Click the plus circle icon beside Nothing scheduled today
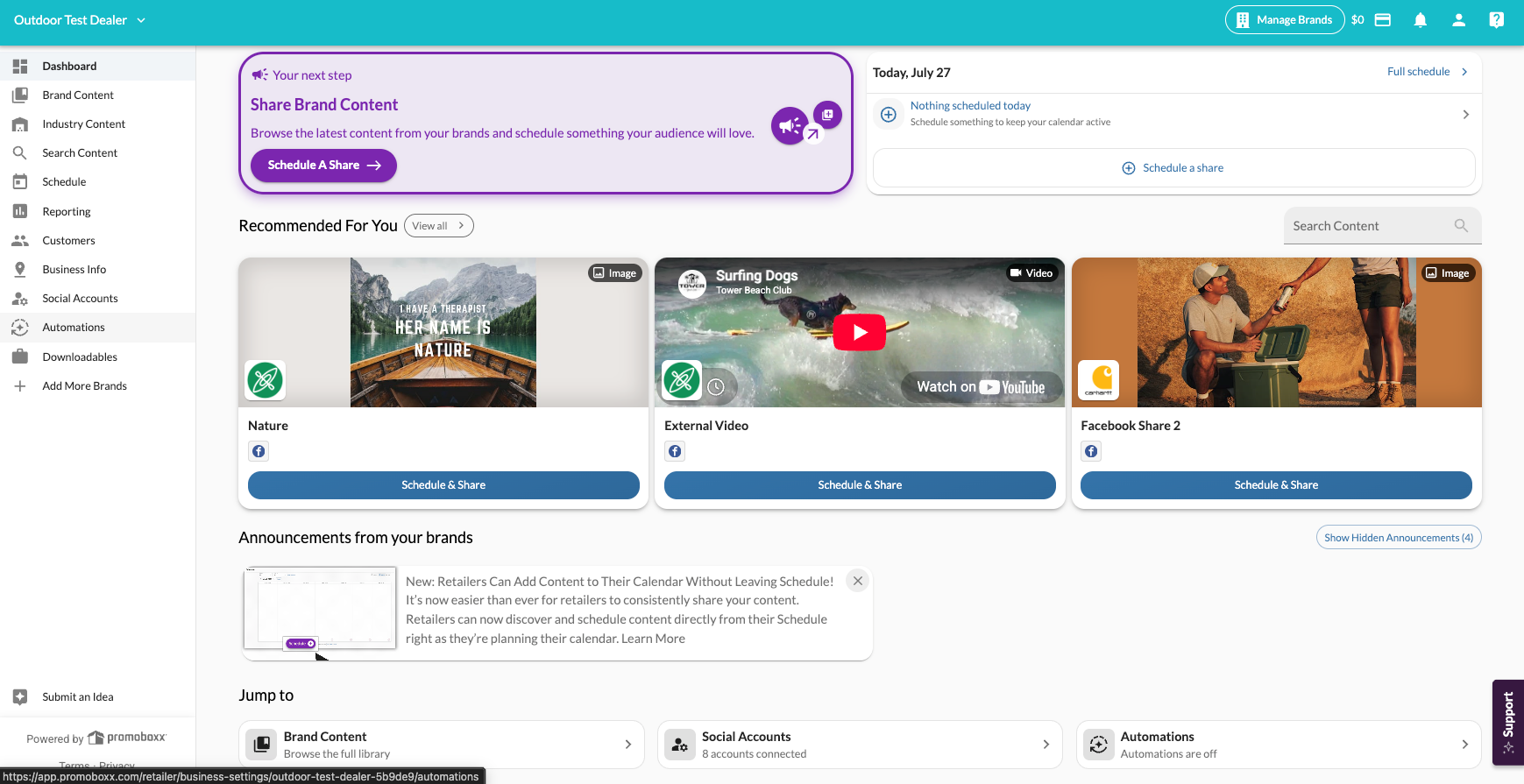This screenshot has height=784, width=1524. click(x=889, y=114)
